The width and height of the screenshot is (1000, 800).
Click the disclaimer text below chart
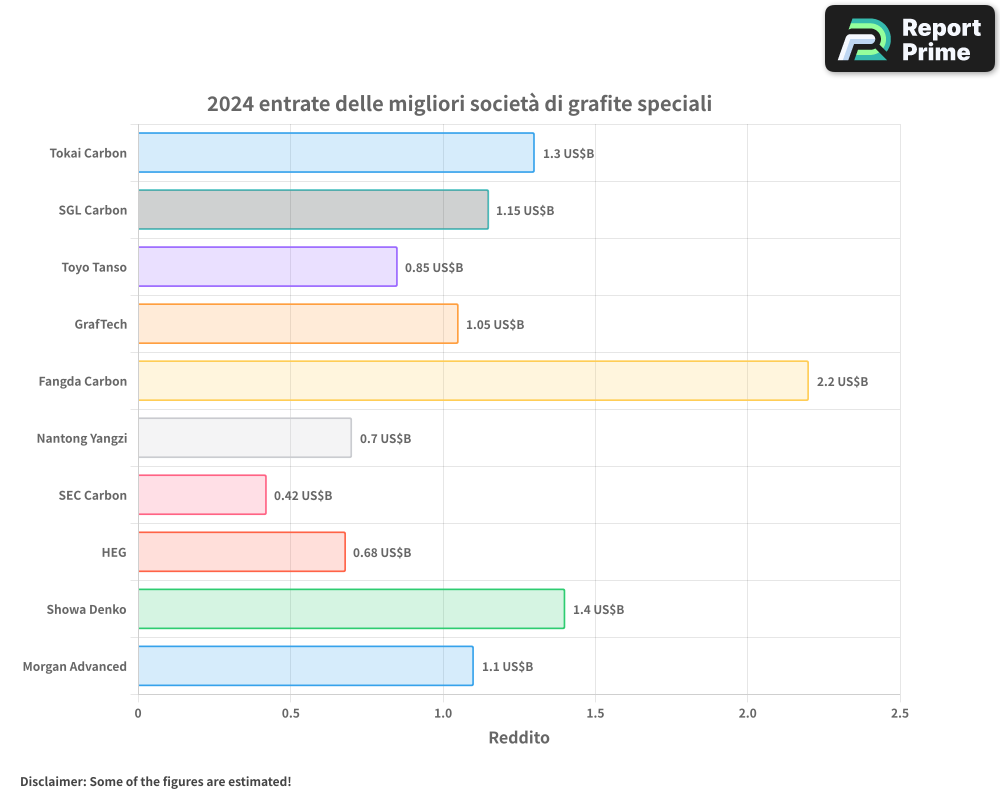pyautogui.click(x=155, y=781)
